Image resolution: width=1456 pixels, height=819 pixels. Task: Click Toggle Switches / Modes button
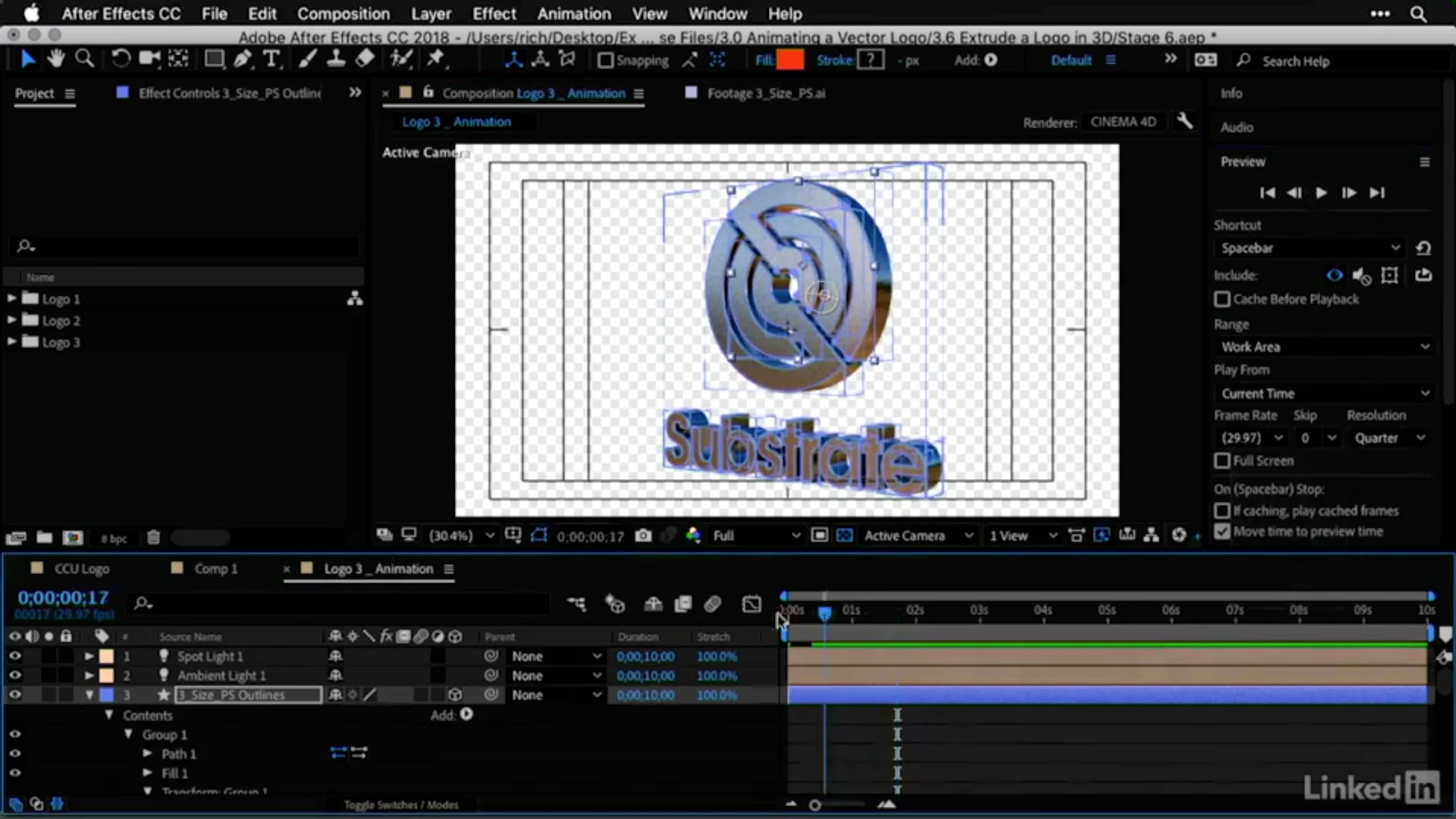(401, 805)
